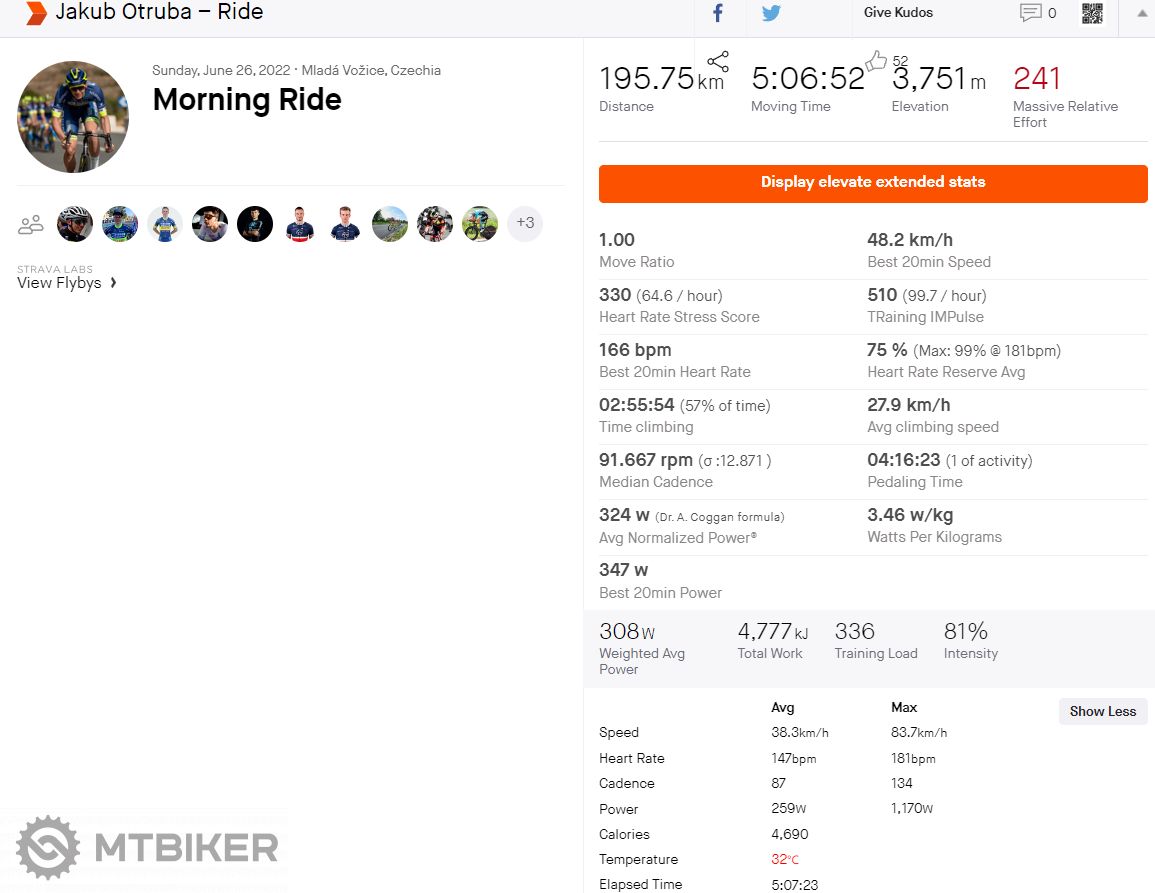Open the comments bubble icon
1155x893 pixels.
tap(1030, 13)
